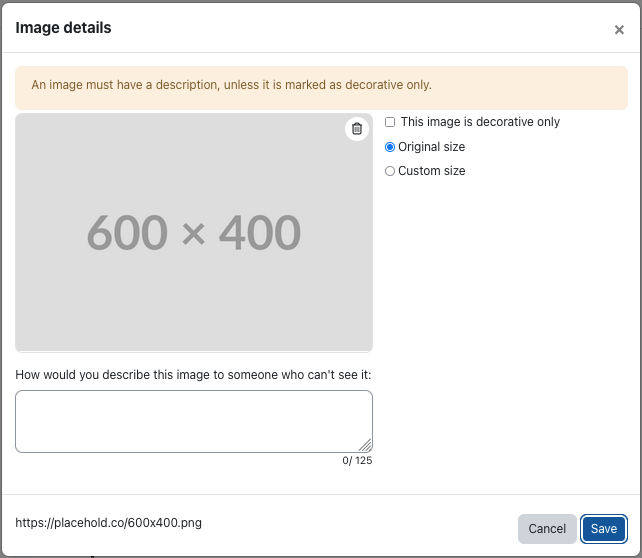Choose the Custom size radio button

tap(390, 171)
